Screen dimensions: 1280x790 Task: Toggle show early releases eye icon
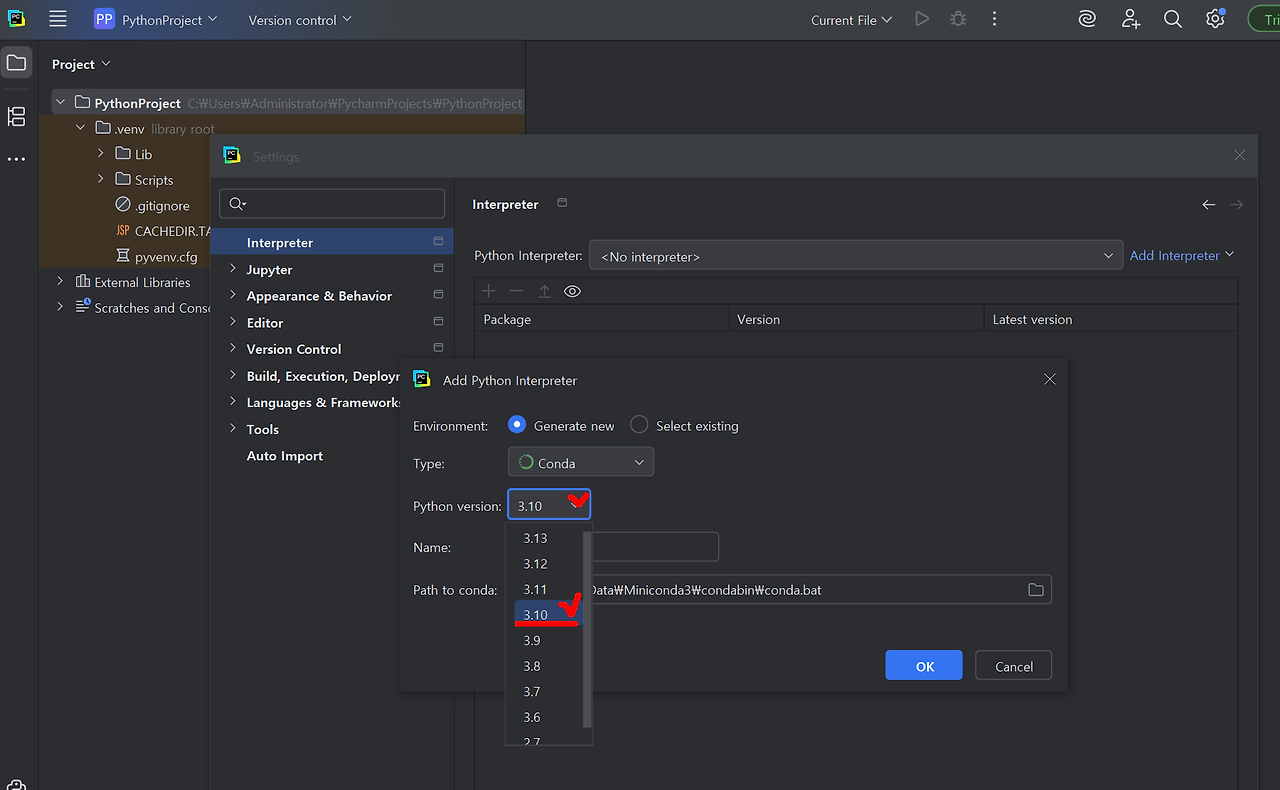[572, 291]
